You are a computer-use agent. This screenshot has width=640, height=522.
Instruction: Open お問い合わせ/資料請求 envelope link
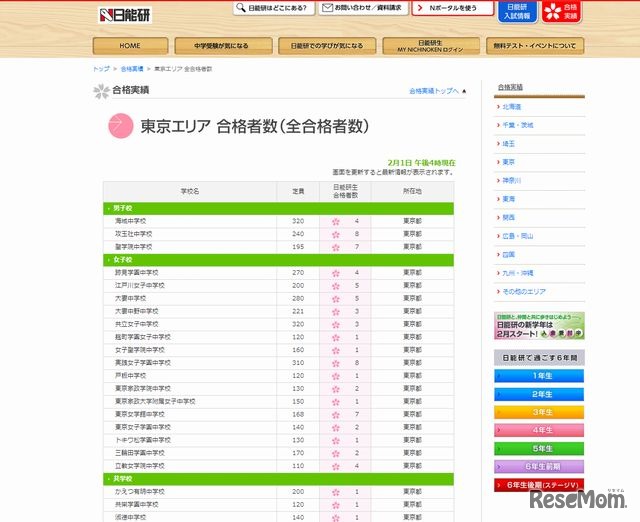click(x=361, y=8)
